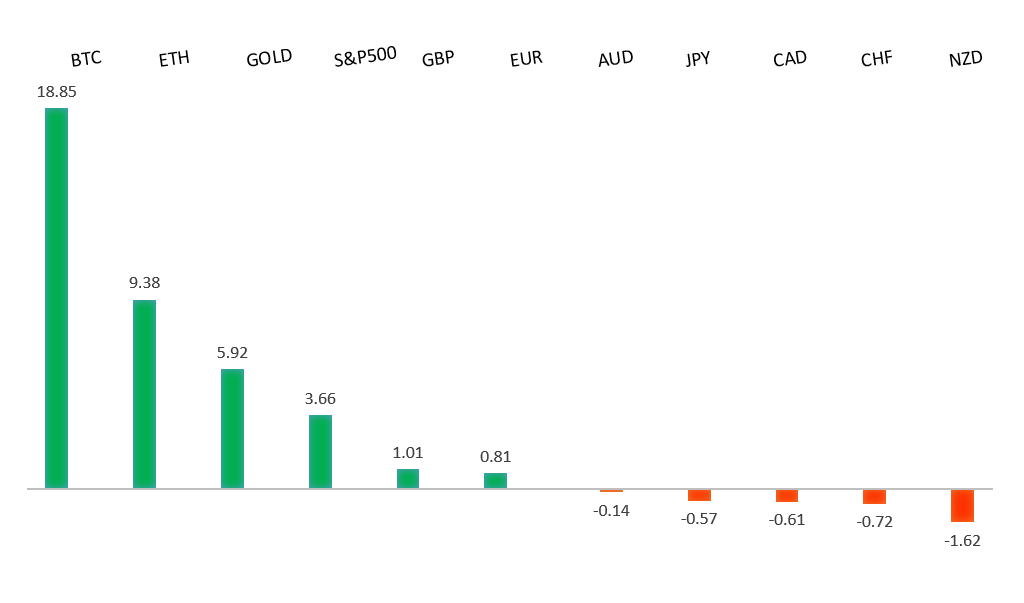Screen dimensions: 1024x603
Task: Select the S&P500 category label
Action: (365, 57)
